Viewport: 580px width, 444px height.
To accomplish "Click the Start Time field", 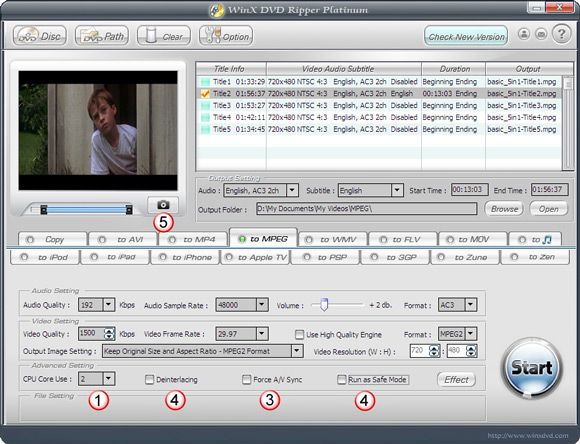I will click(470, 190).
